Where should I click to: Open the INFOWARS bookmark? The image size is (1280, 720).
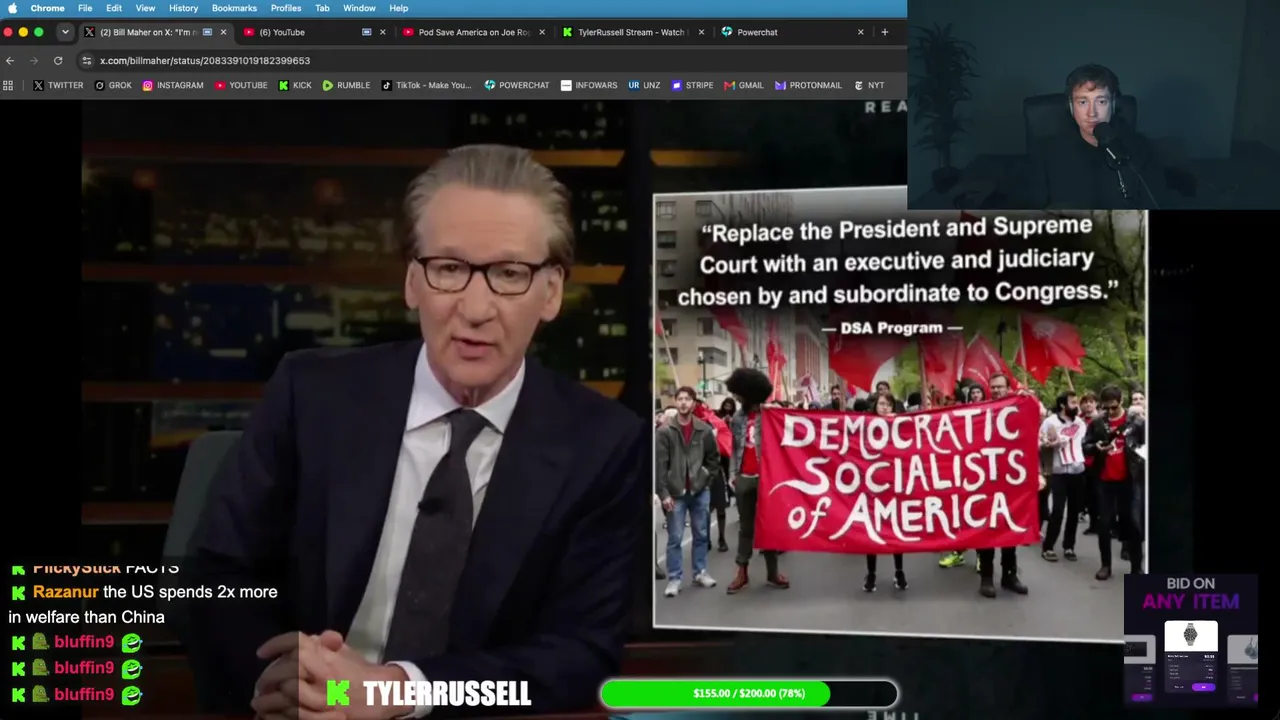pyautogui.click(x=589, y=85)
